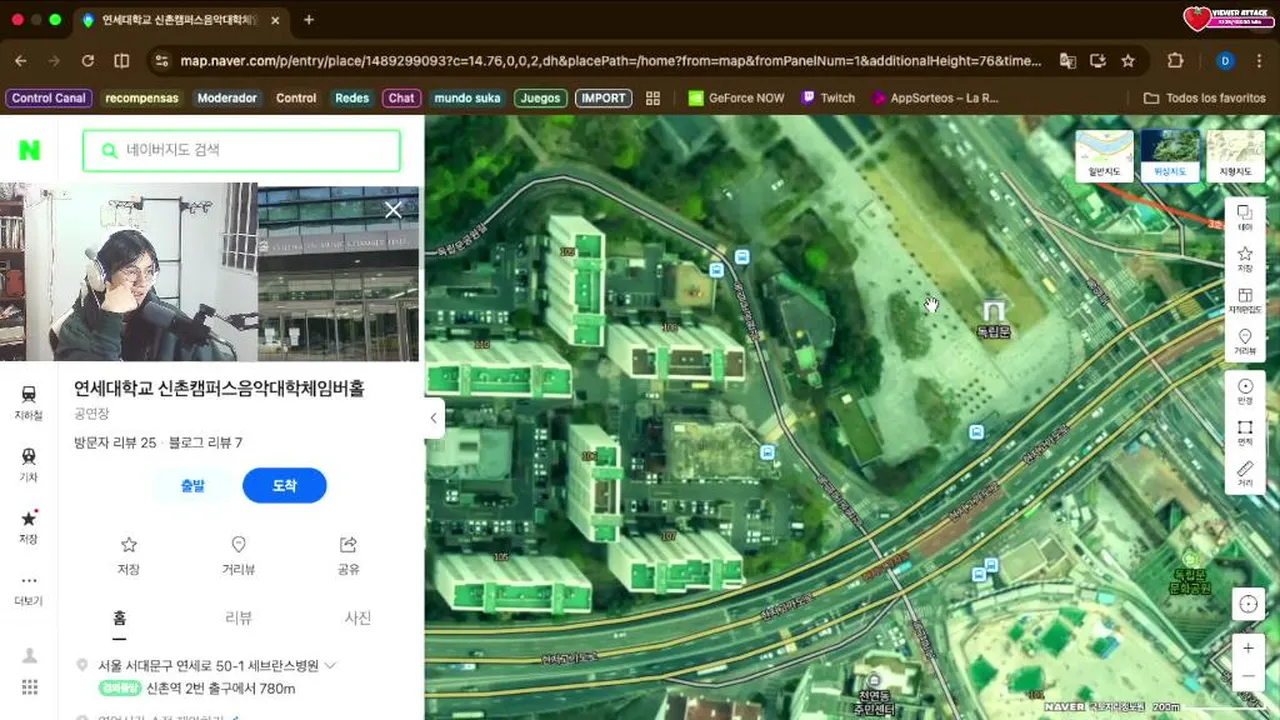1280x720 pixels.
Task: Open 블로그 리뷰 7 link
Action: coord(206,443)
